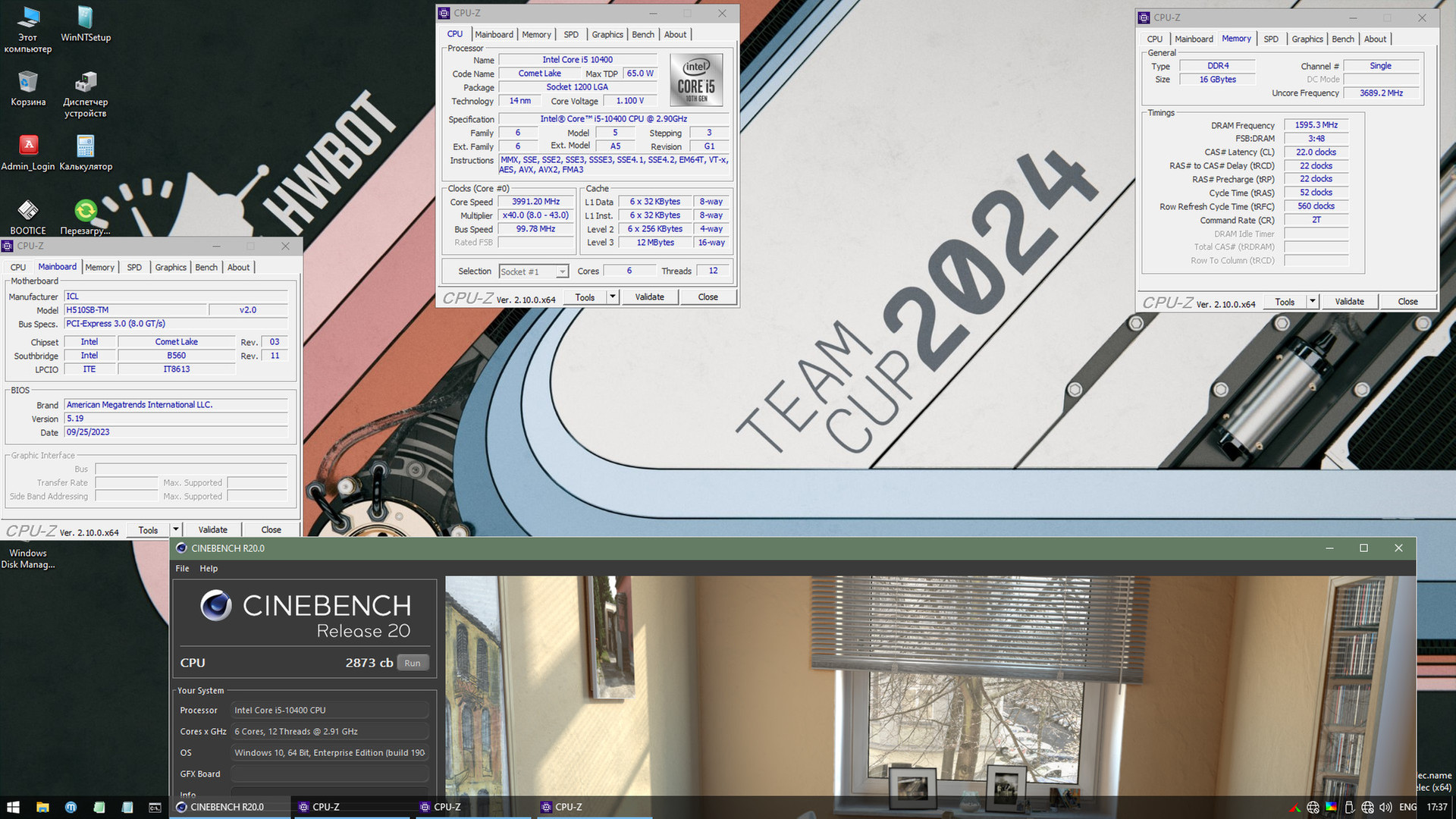Click the motherboard model 'H510SB-TM' field
Screen dimensions: 1456x819
point(135,310)
